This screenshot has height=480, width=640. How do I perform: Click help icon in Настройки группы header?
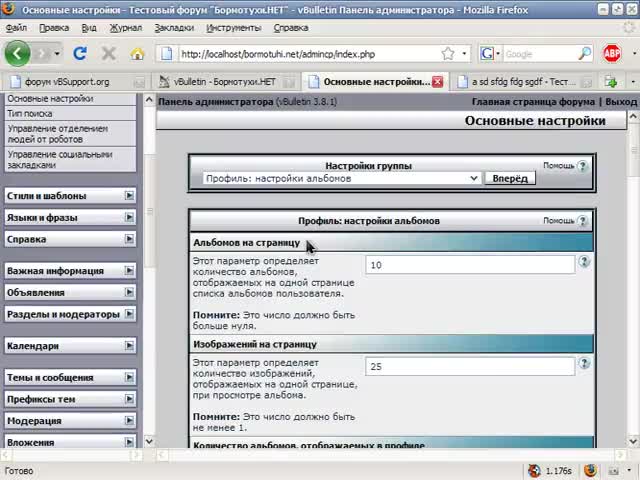click(583, 166)
